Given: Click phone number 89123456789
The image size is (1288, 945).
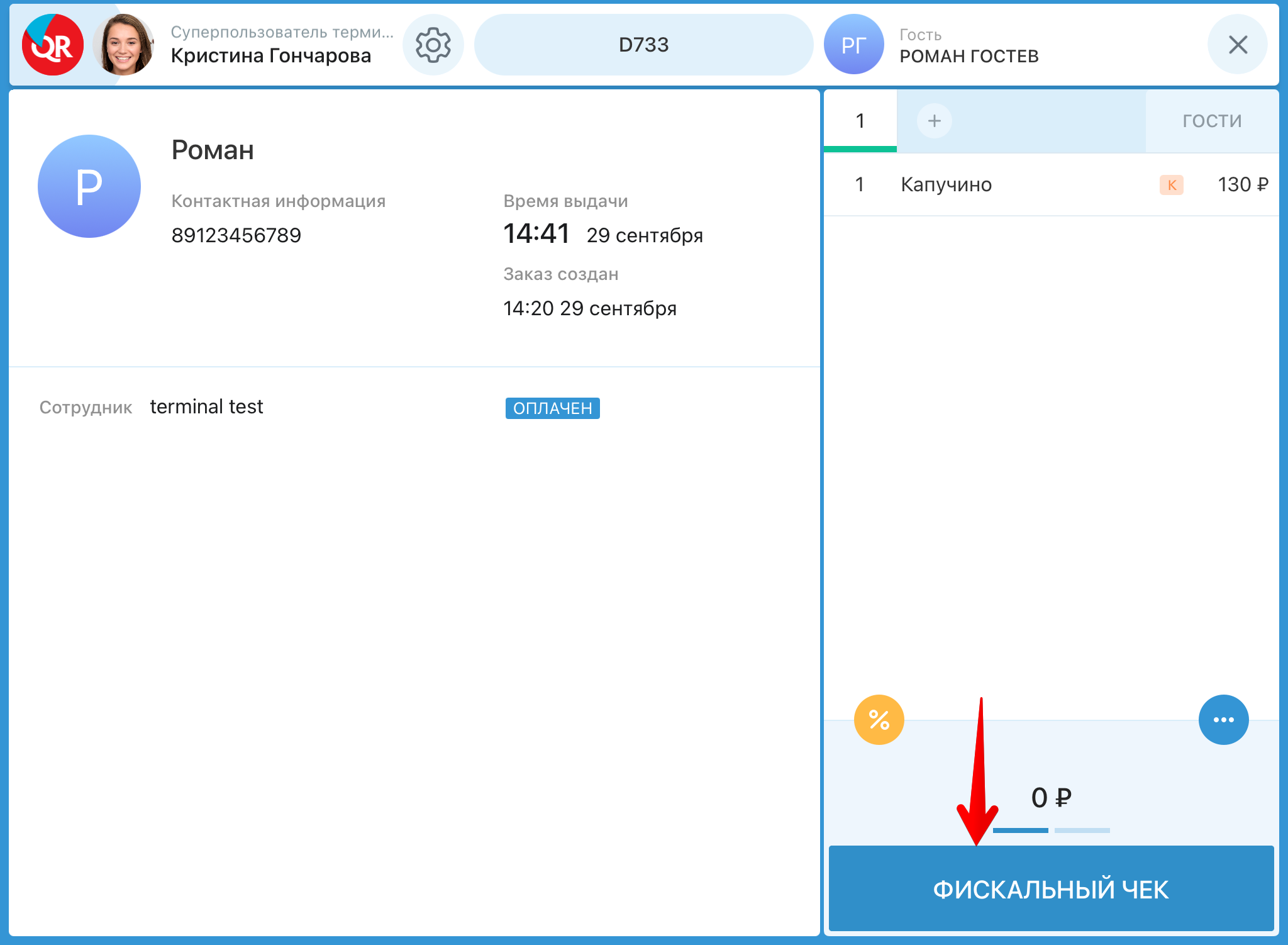Looking at the screenshot, I should click(x=236, y=235).
